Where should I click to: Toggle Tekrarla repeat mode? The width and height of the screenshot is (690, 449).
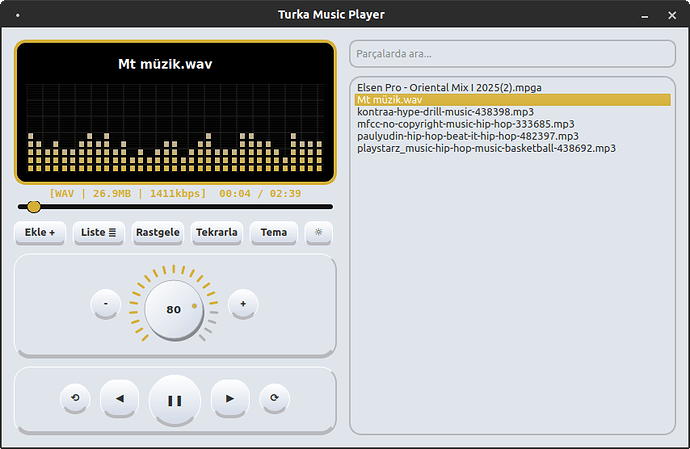coord(217,232)
